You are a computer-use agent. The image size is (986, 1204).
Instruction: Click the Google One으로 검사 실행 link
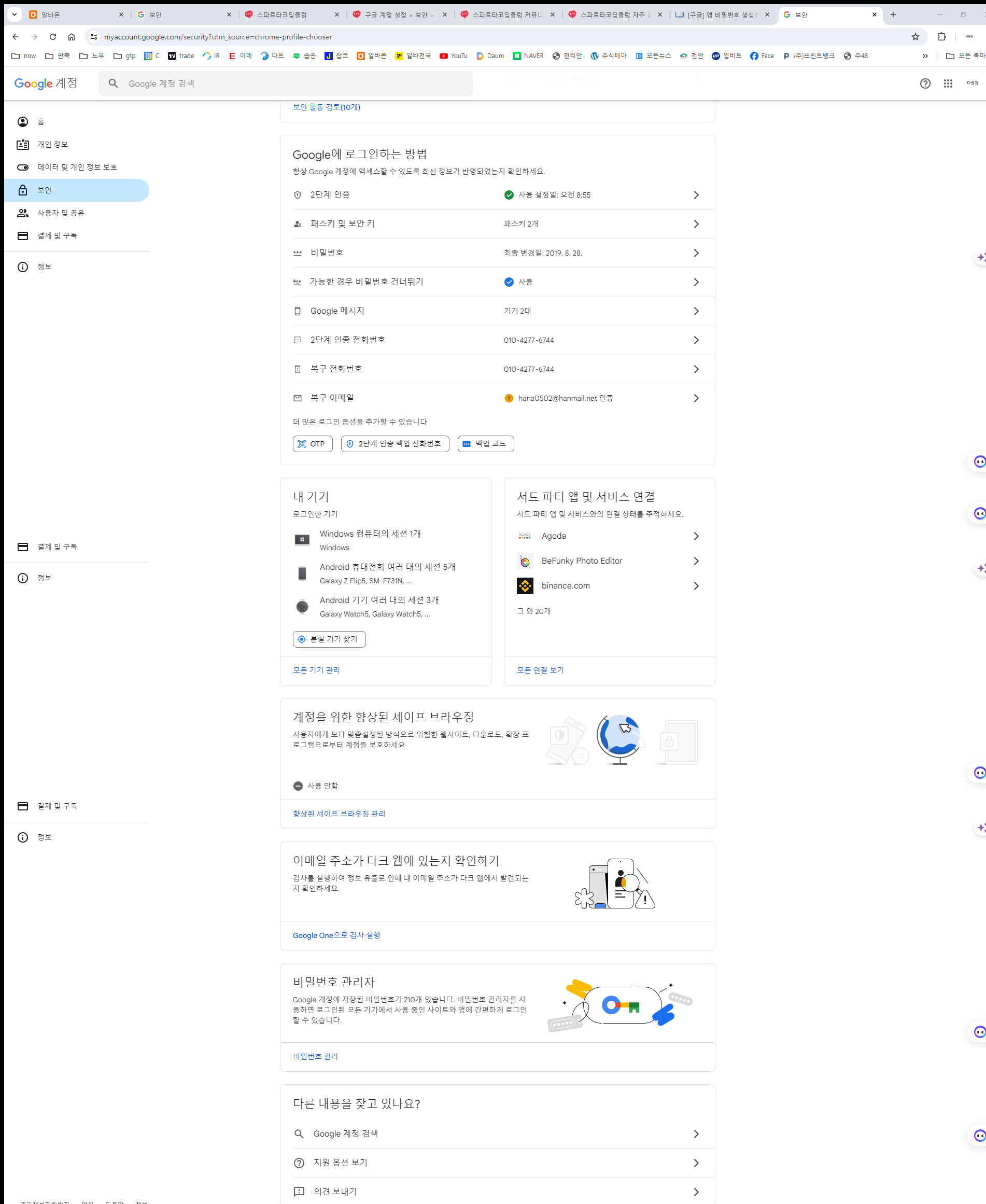(336, 935)
